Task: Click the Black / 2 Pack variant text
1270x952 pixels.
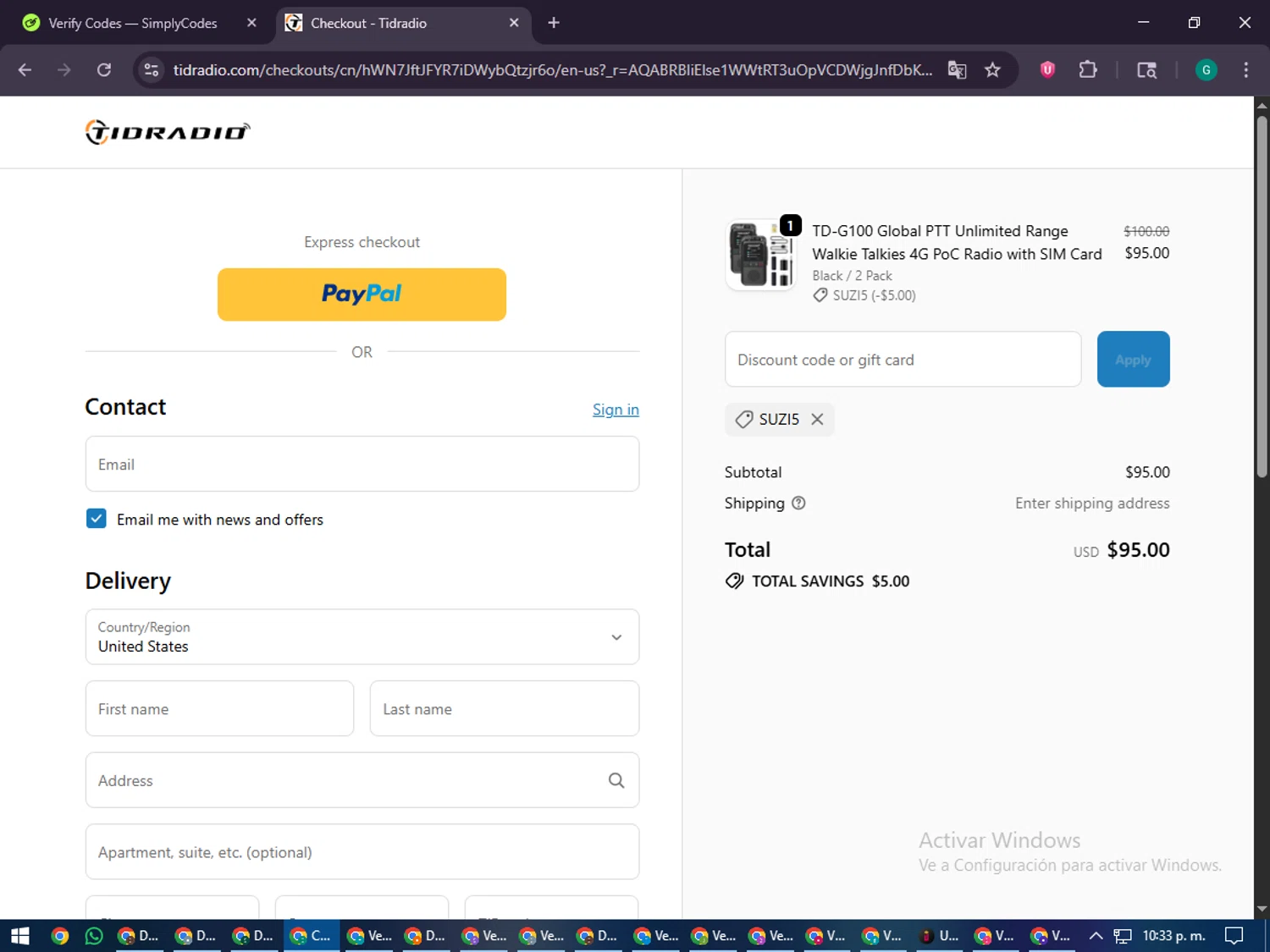Action: point(852,276)
